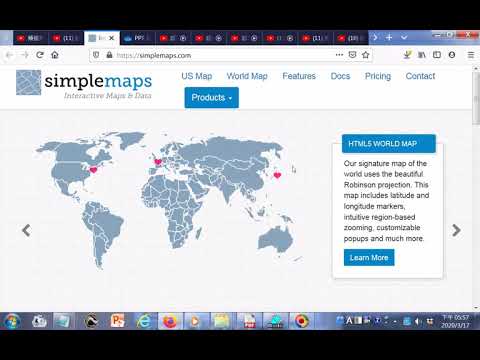
Task: Open PowerPoint from the taskbar
Action: pyautogui.click(x=117, y=321)
